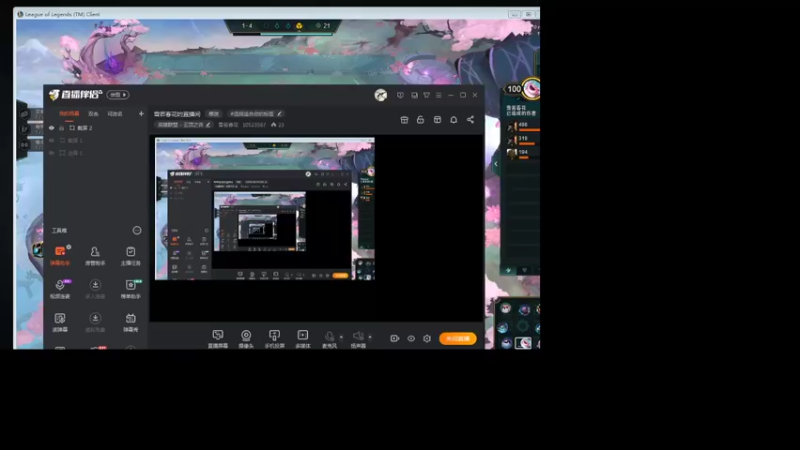The height and width of the screenshot is (450, 800).
Task: Minimize the League of Legends client window
Action: (x=514, y=14)
